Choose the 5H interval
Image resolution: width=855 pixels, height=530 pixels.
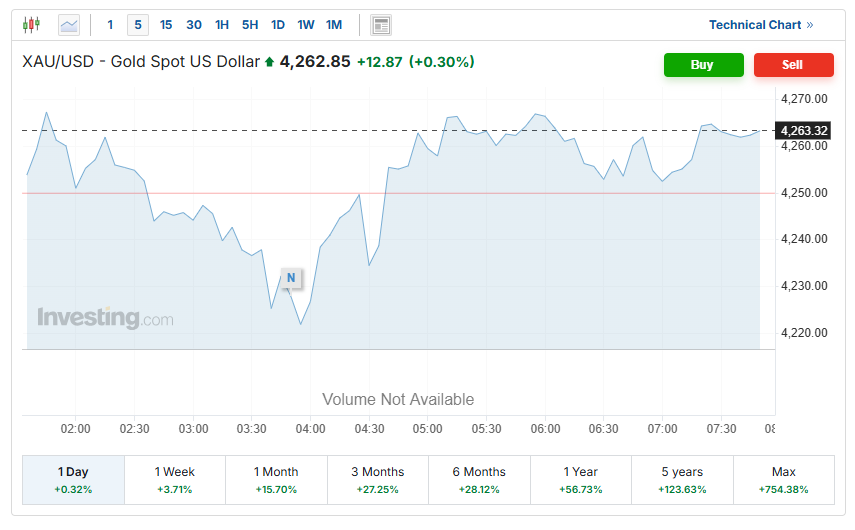pos(250,25)
